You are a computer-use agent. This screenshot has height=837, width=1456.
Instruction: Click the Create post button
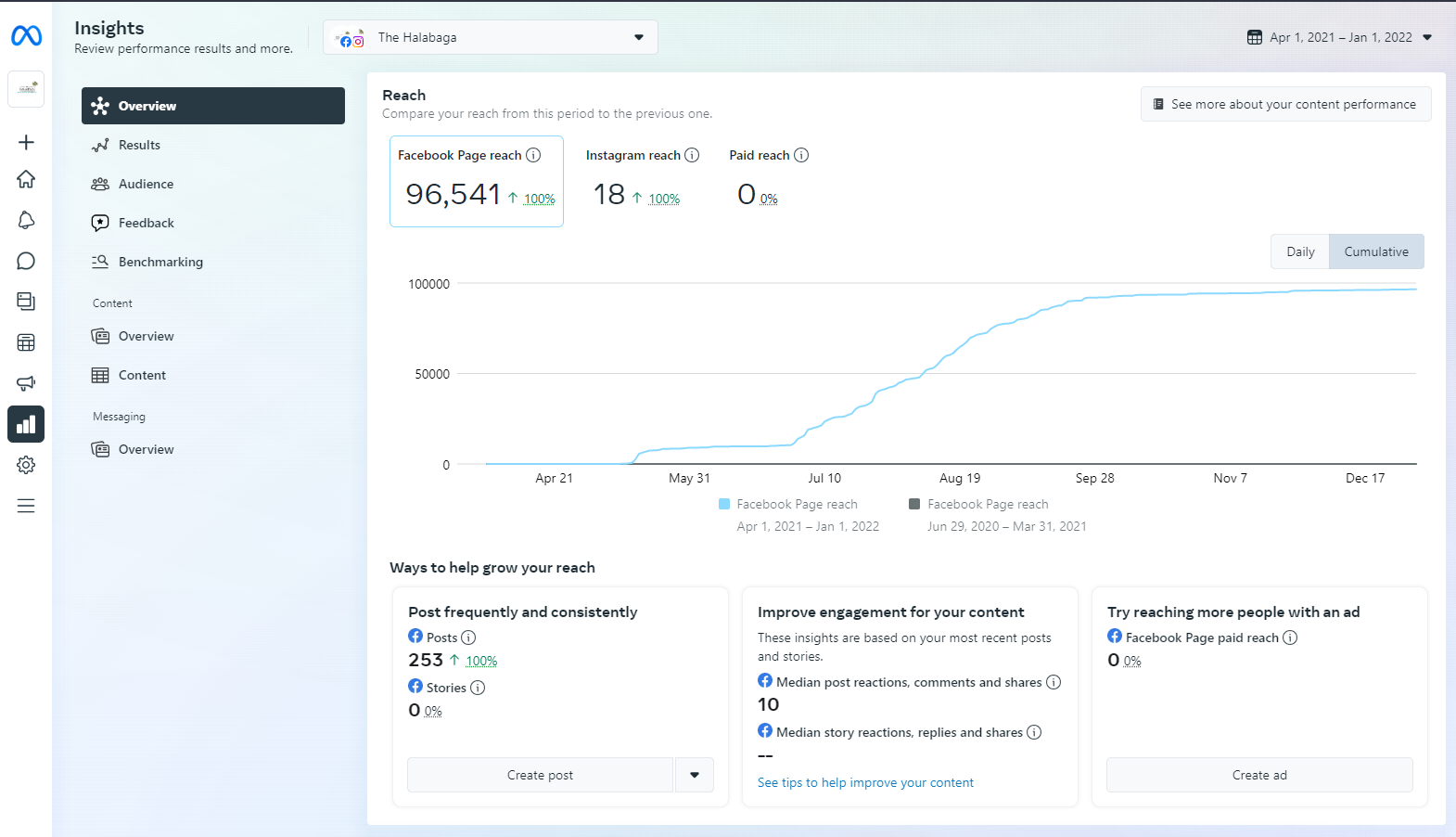pyautogui.click(x=540, y=775)
